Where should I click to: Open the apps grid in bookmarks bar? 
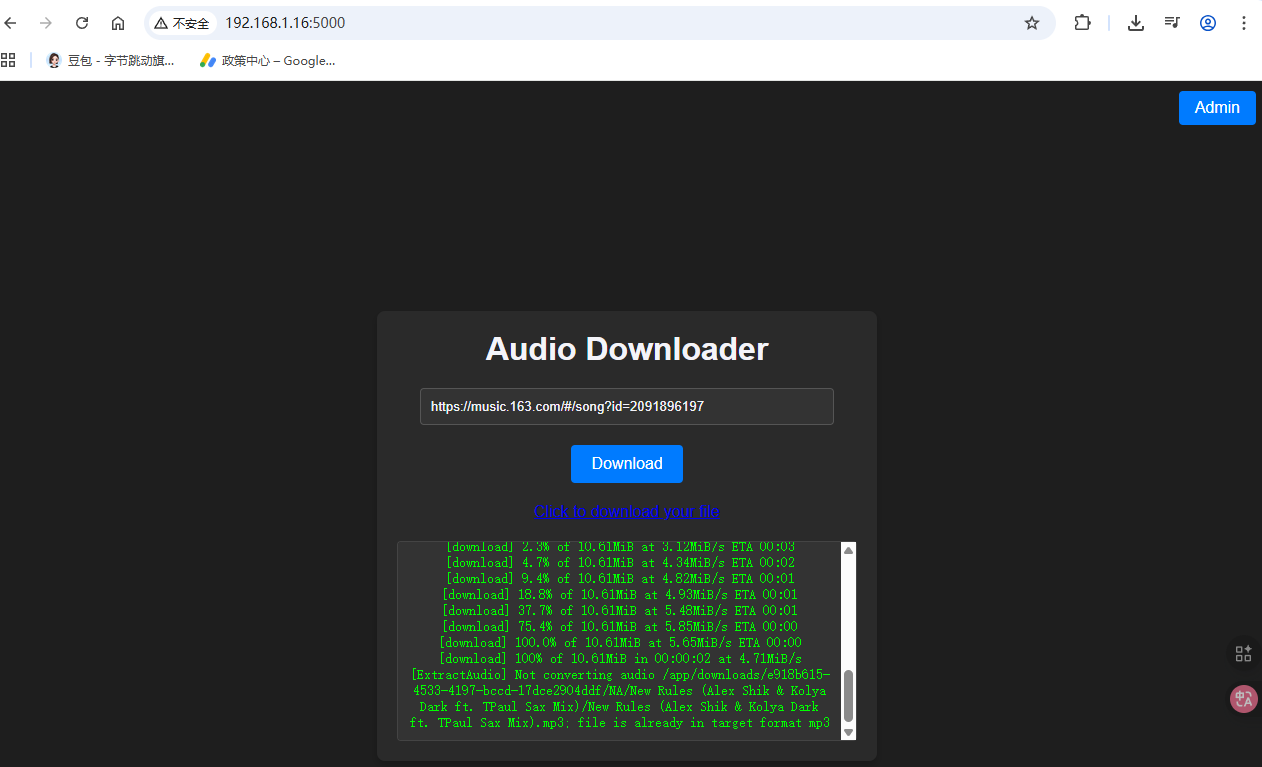pos(9,60)
